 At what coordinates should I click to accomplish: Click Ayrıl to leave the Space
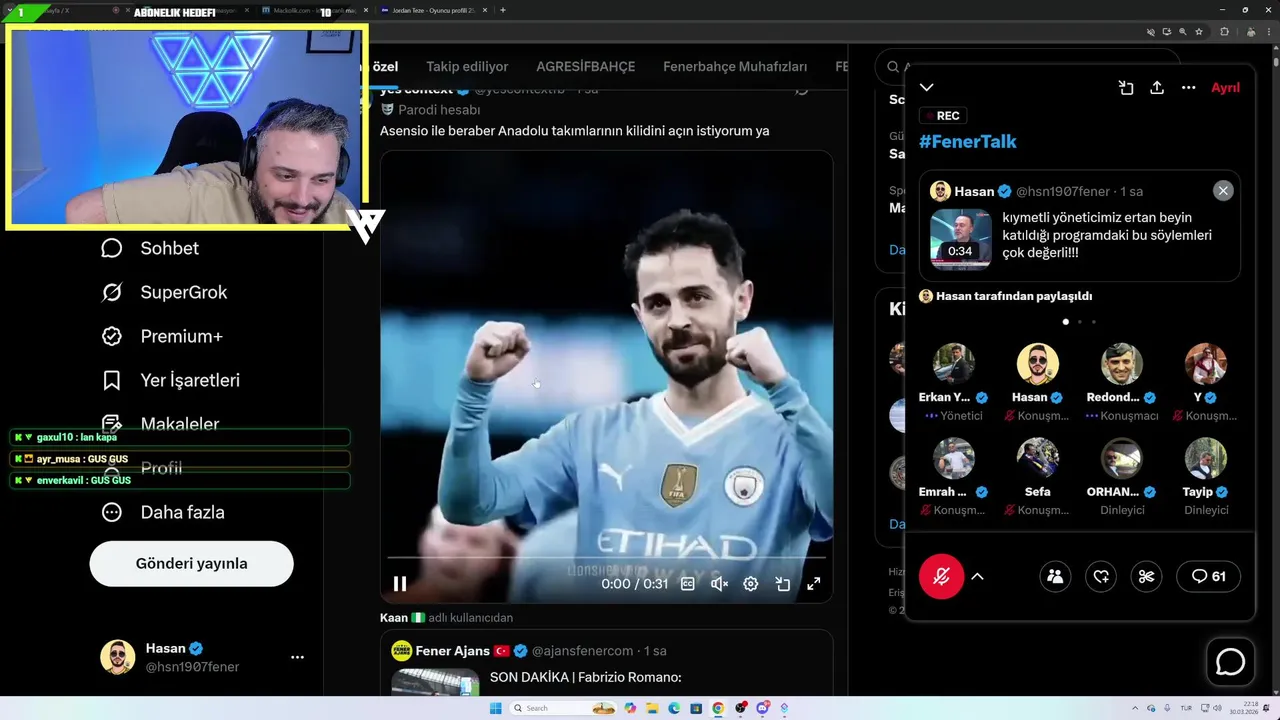(x=1225, y=88)
